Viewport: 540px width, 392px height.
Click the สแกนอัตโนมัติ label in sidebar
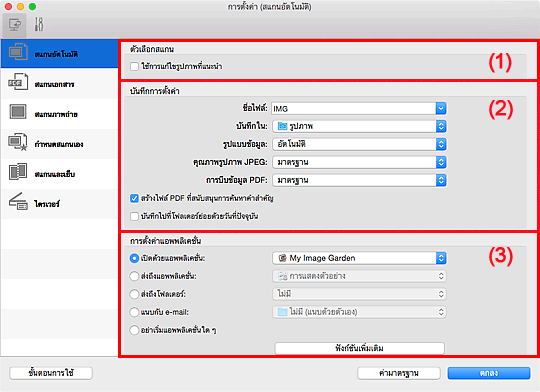(56, 54)
